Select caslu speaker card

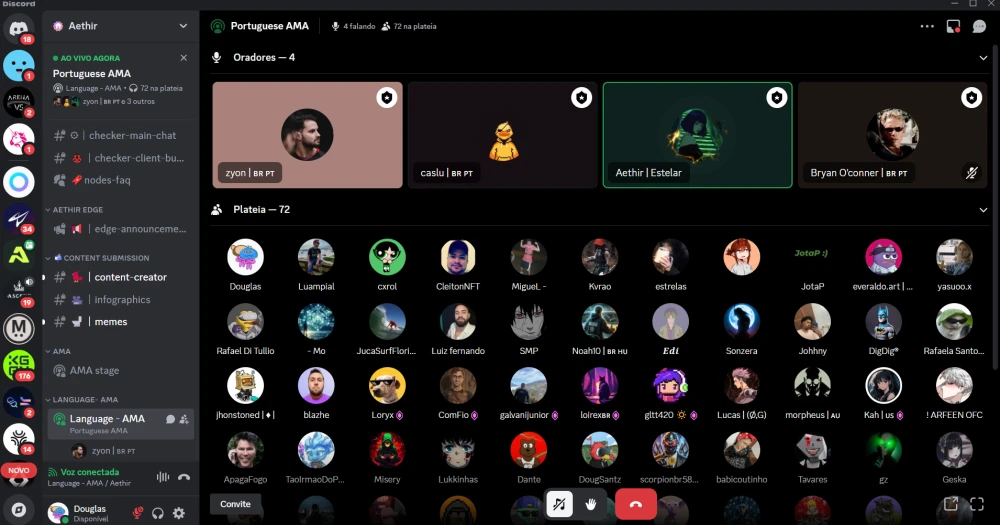[x=503, y=135]
